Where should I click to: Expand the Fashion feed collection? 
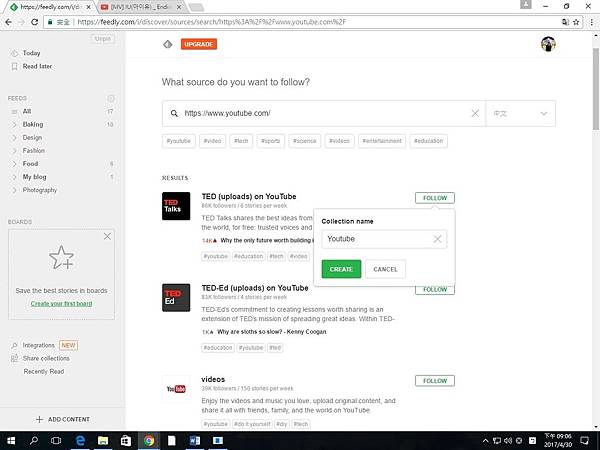(14, 151)
